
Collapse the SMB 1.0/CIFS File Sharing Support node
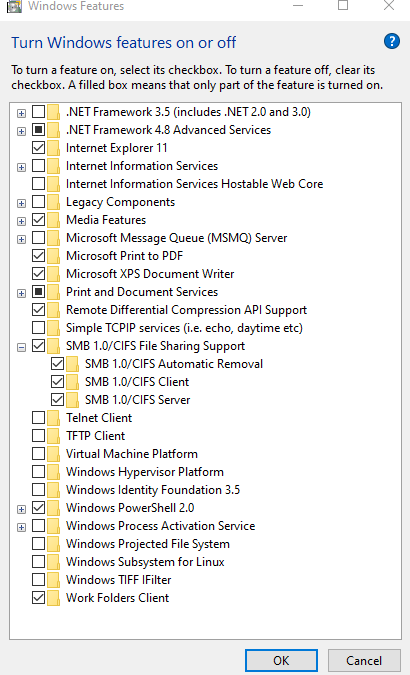click(x=21, y=347)
